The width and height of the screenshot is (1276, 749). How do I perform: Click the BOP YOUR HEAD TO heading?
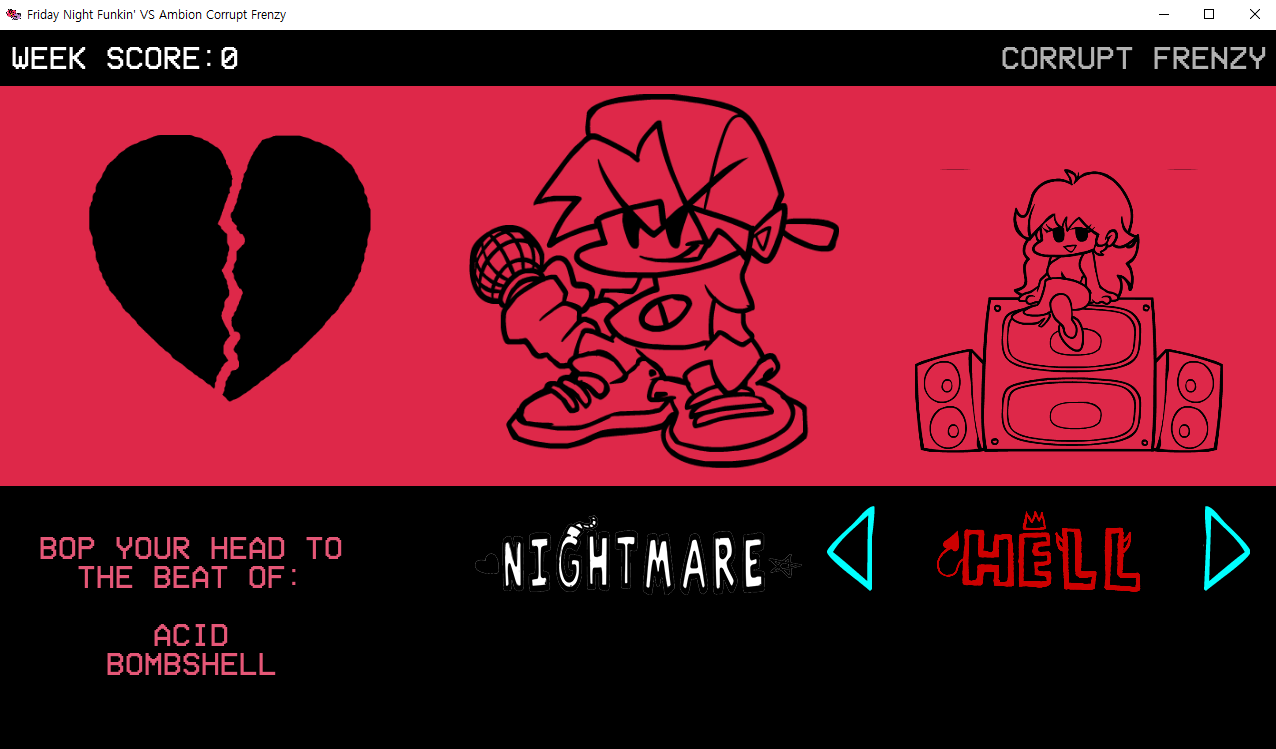pyautogui.click(x=191, y=548)
